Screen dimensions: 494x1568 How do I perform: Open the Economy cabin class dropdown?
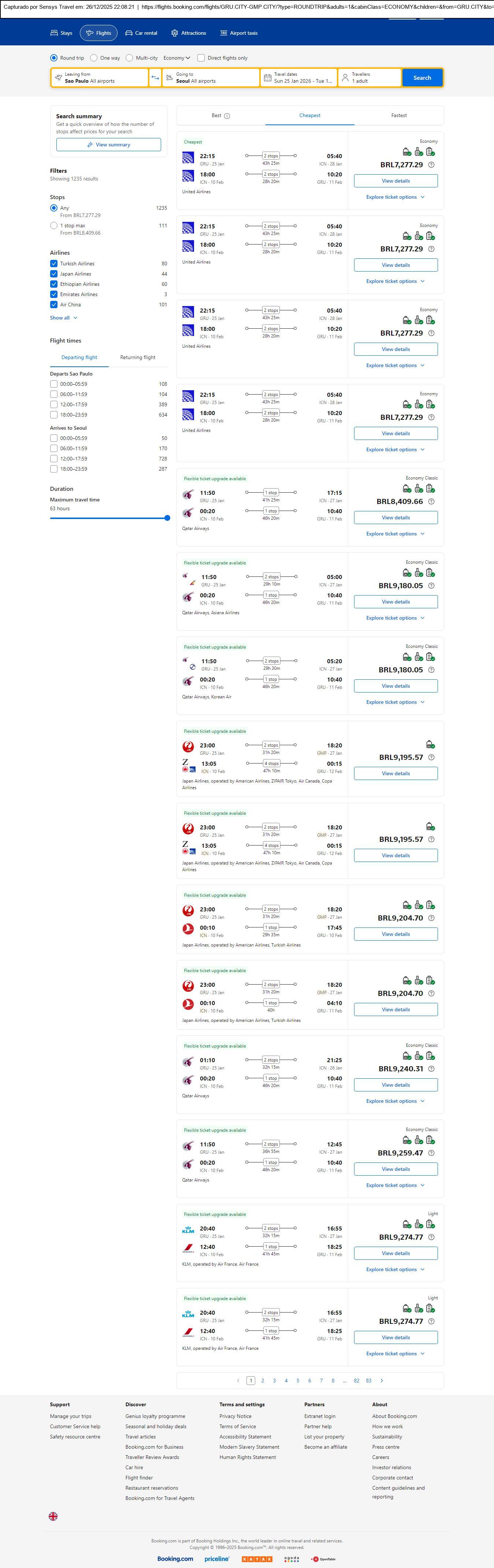point(177,58)
